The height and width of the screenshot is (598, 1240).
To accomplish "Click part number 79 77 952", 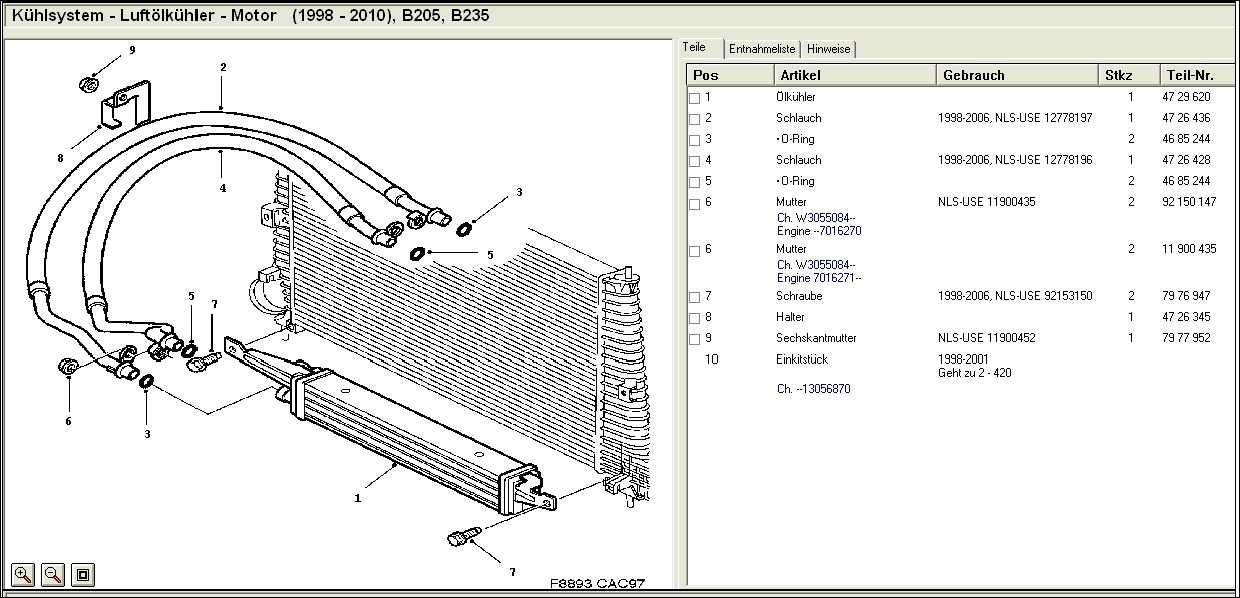I will click(x=1186, y=338).
